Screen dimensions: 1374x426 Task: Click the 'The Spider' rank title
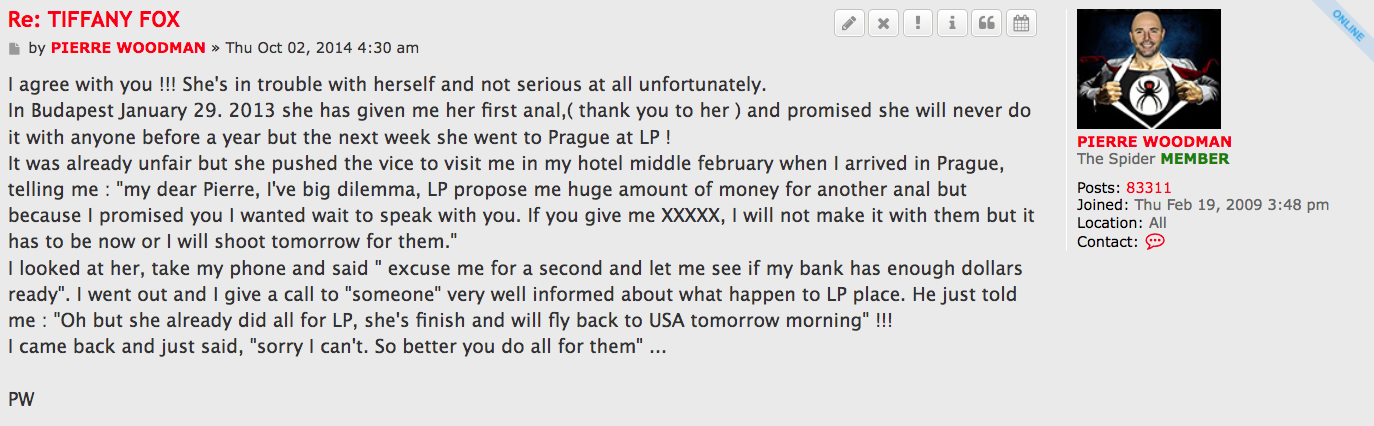[1116, 159]
